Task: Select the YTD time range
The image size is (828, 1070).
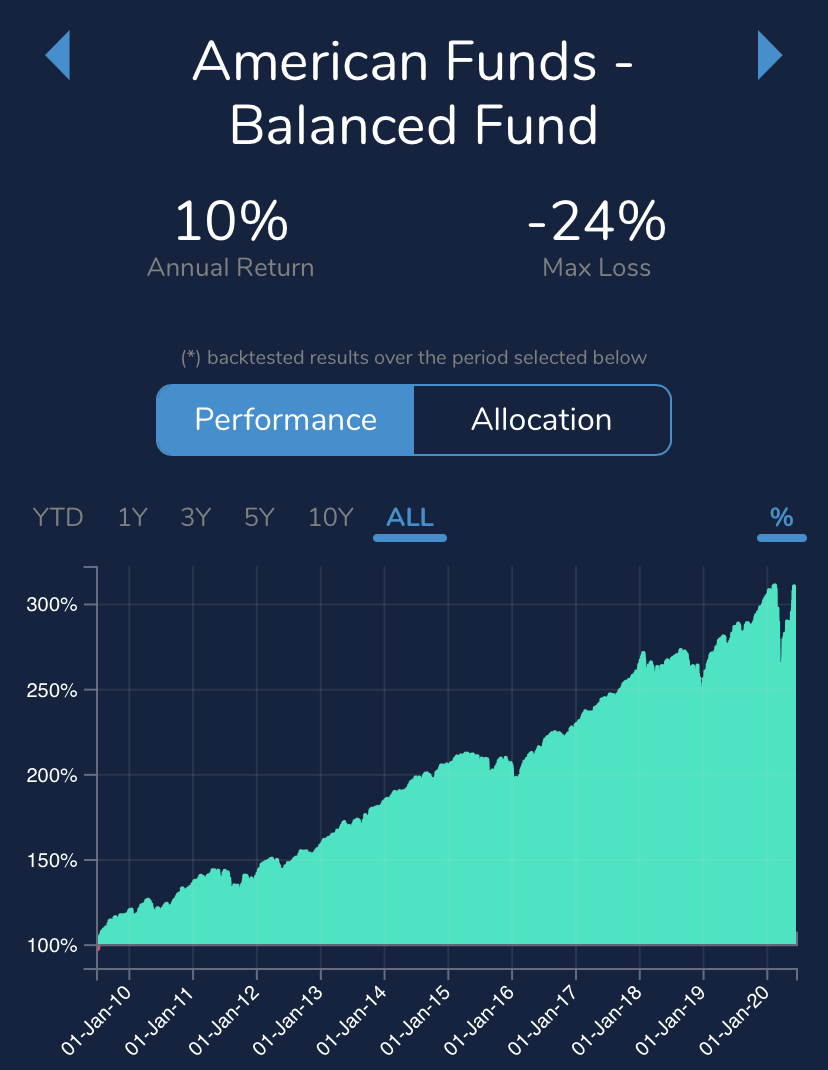Action: click(x=58, y=517)
